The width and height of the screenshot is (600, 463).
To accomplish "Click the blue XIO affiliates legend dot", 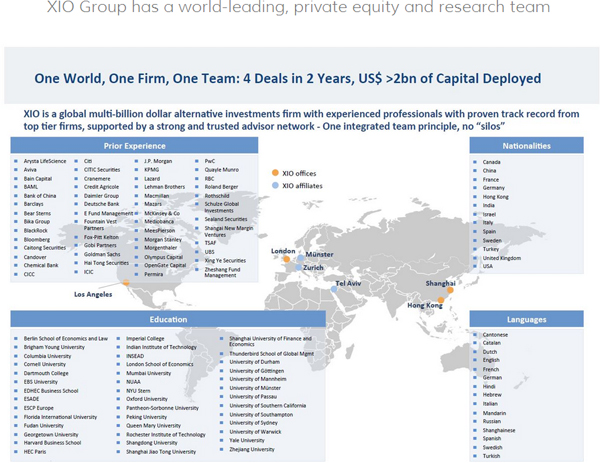I will click(275, 186).
